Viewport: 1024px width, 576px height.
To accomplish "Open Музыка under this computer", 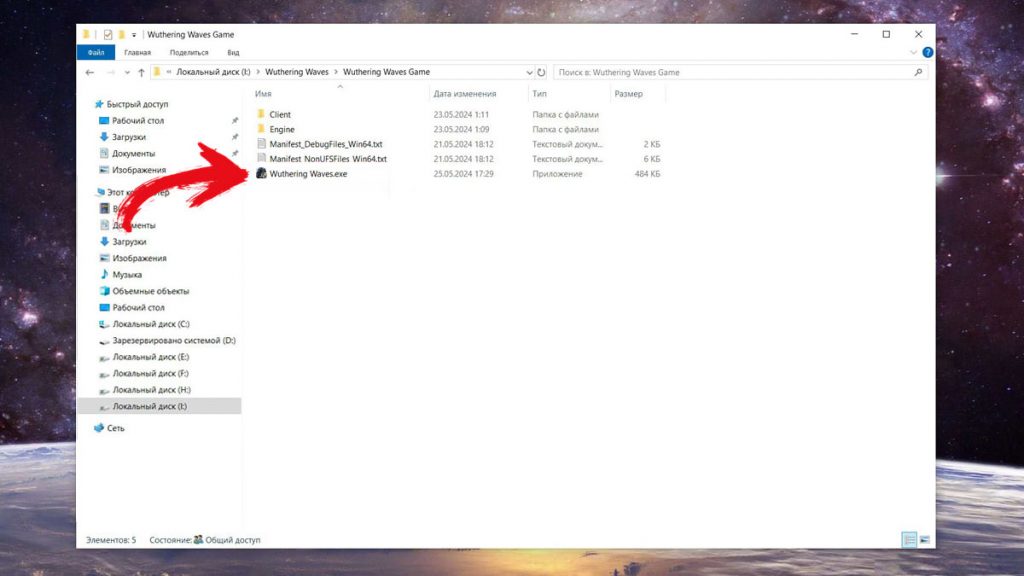I will pyautogui.click(x=127, y=275).
